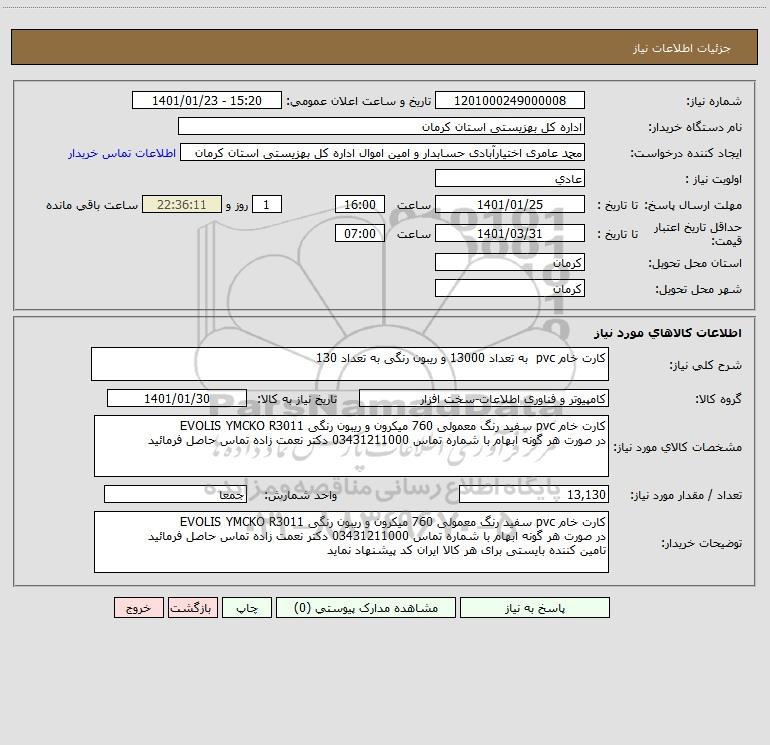Viewport: 770px width, 745px height.
Task: Click response deadline date 1401/01/25
Action: pyautogui.click(x=510, y=204)
